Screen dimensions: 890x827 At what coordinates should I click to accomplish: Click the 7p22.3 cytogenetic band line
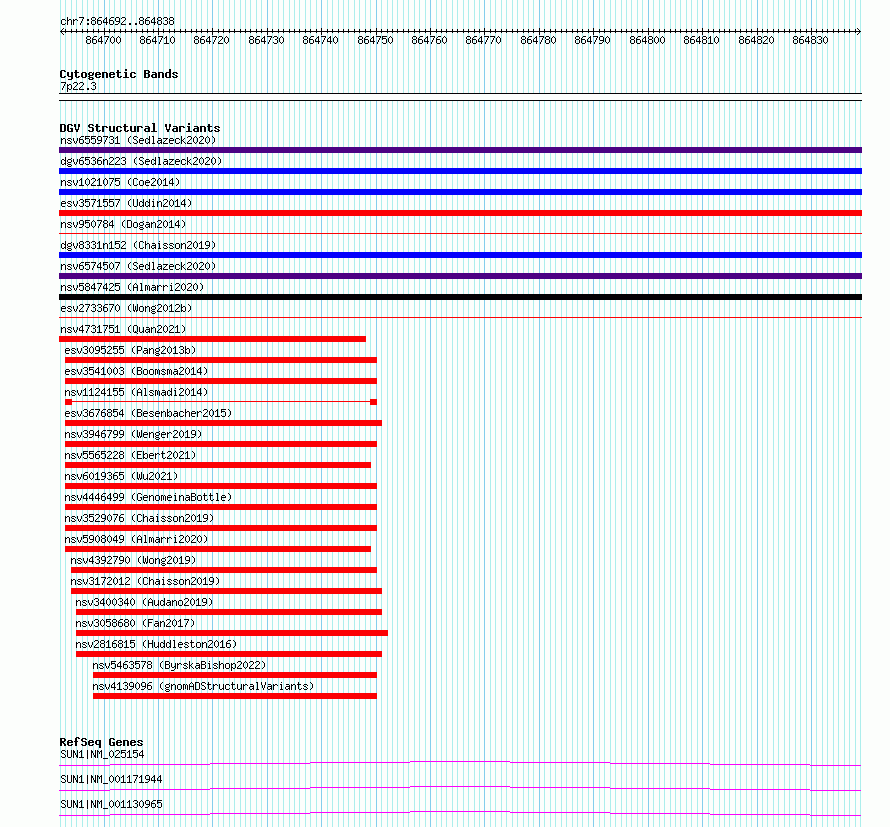[460, 97]
